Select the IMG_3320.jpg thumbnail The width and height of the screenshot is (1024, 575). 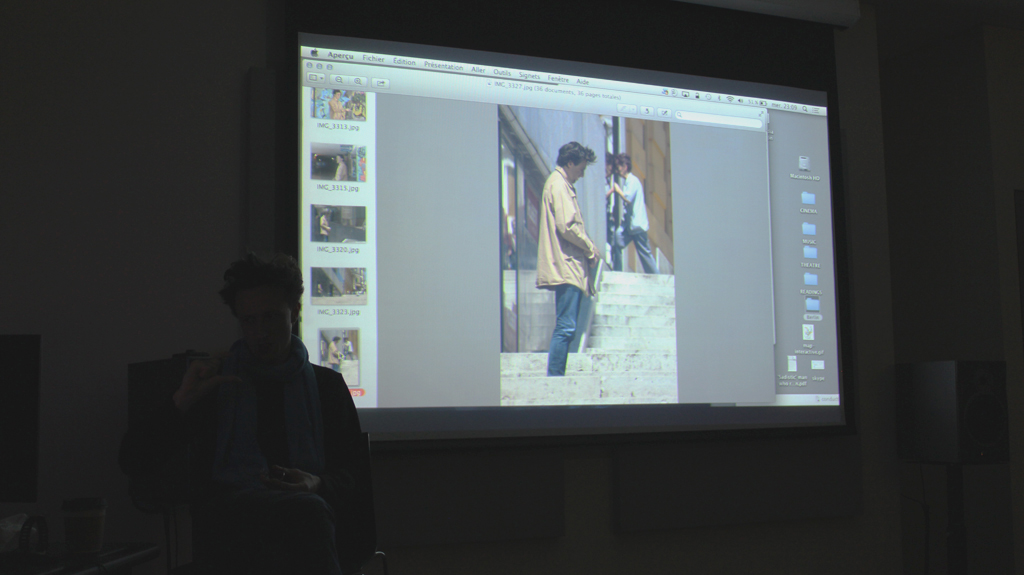tap(337, 223)
